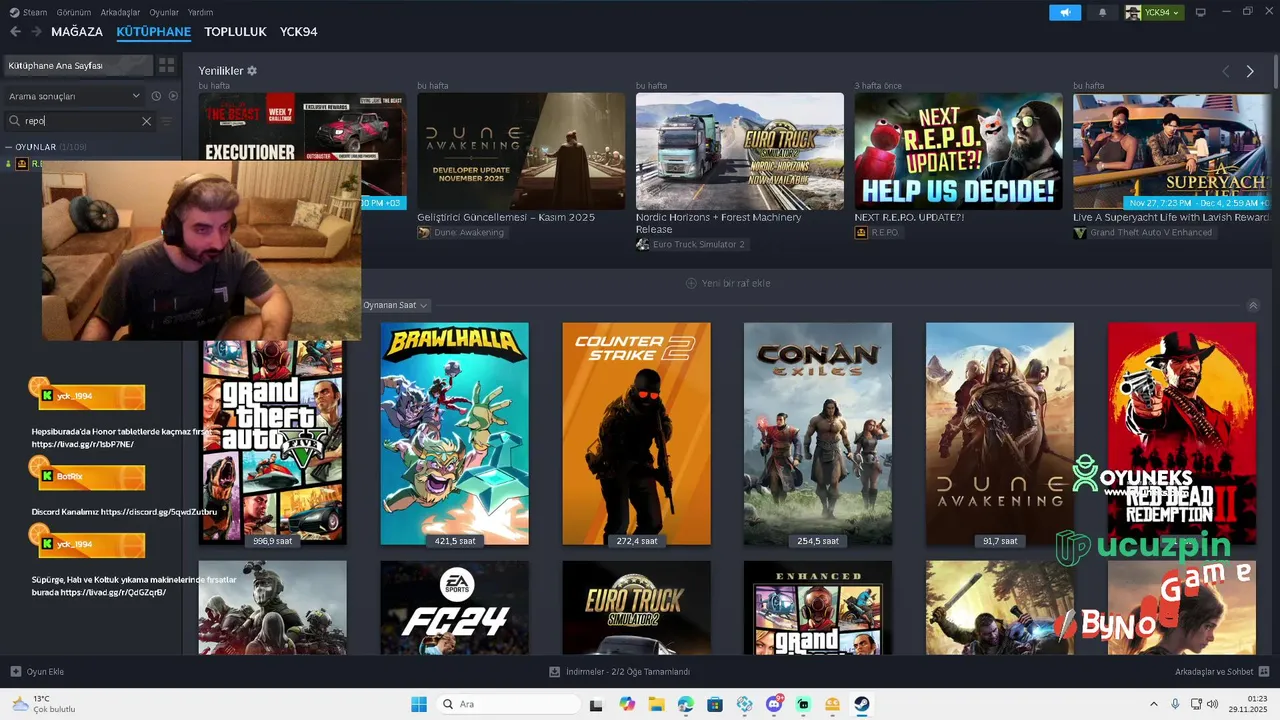Click Grand Theft Auto V Enhanced tag
This screenshot has height=720, width=1280.
[1143, 232]
